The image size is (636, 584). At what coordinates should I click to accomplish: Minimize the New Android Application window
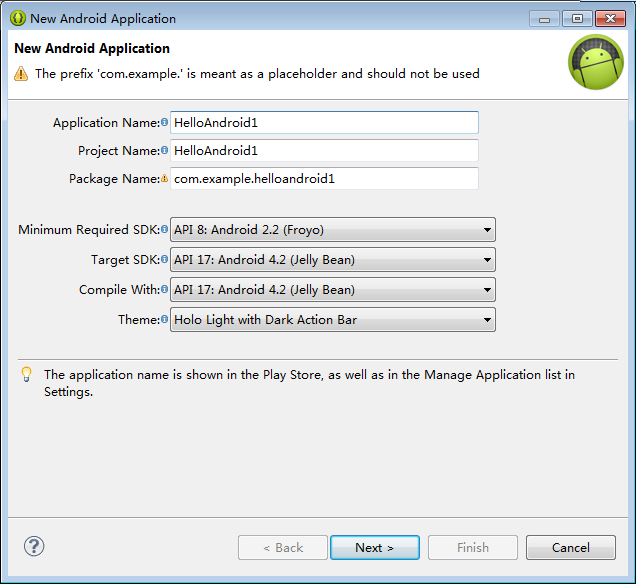pos(544,19)
